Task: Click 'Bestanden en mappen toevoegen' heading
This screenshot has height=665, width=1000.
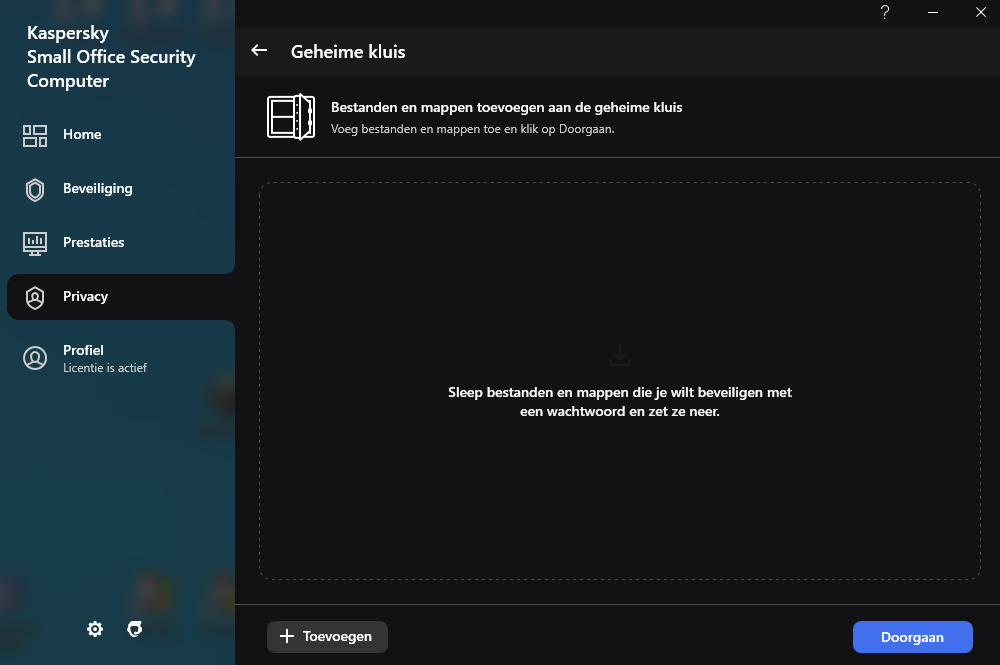Action: (506, 107)
